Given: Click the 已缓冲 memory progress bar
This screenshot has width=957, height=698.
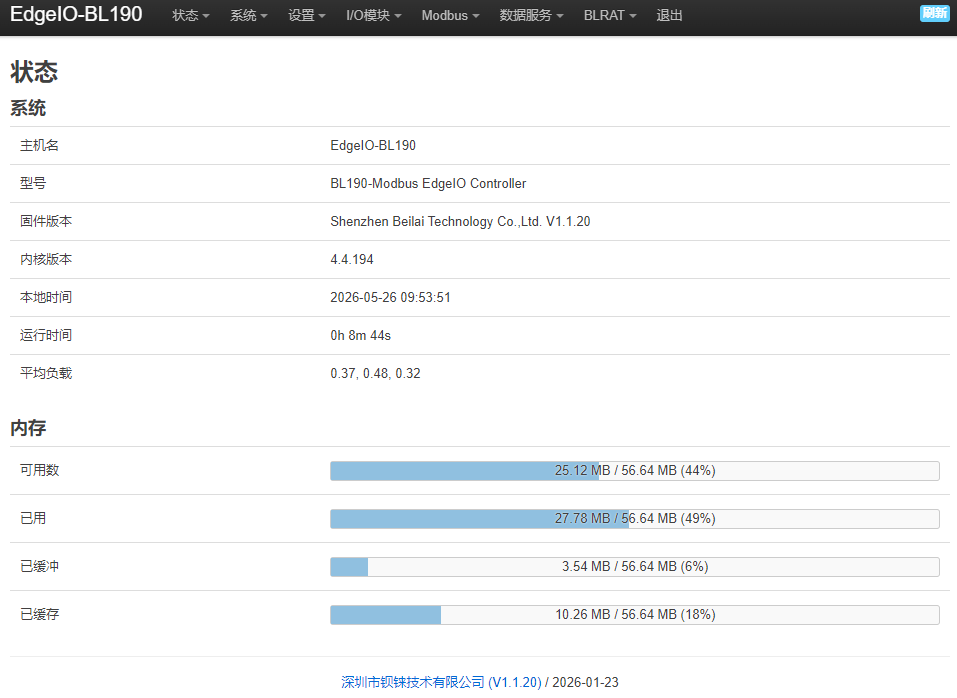Looking at the screenshot, I should [635, 567].
